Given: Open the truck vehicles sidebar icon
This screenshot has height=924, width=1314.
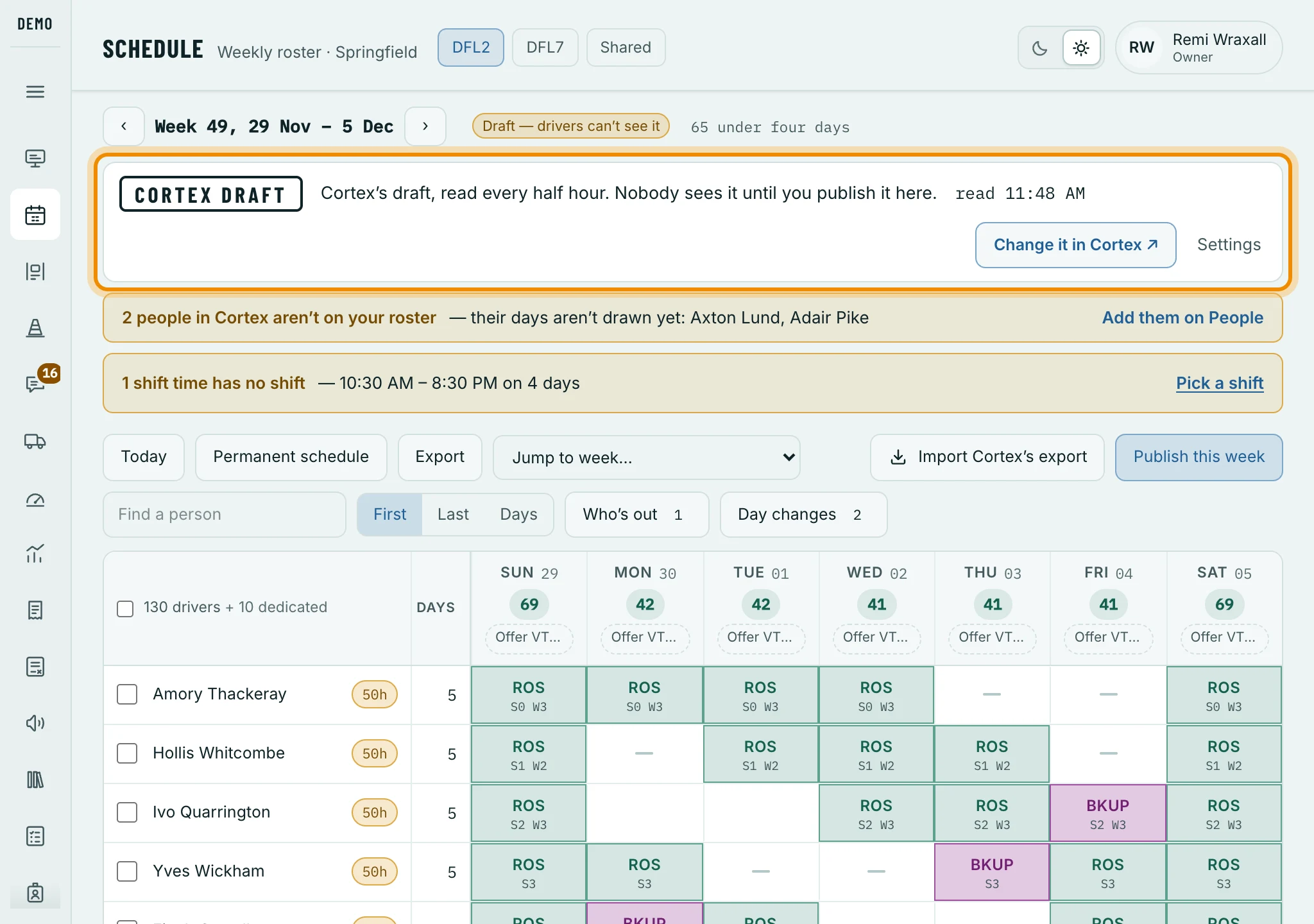Looking at the screenshot, I should point(35,441).
